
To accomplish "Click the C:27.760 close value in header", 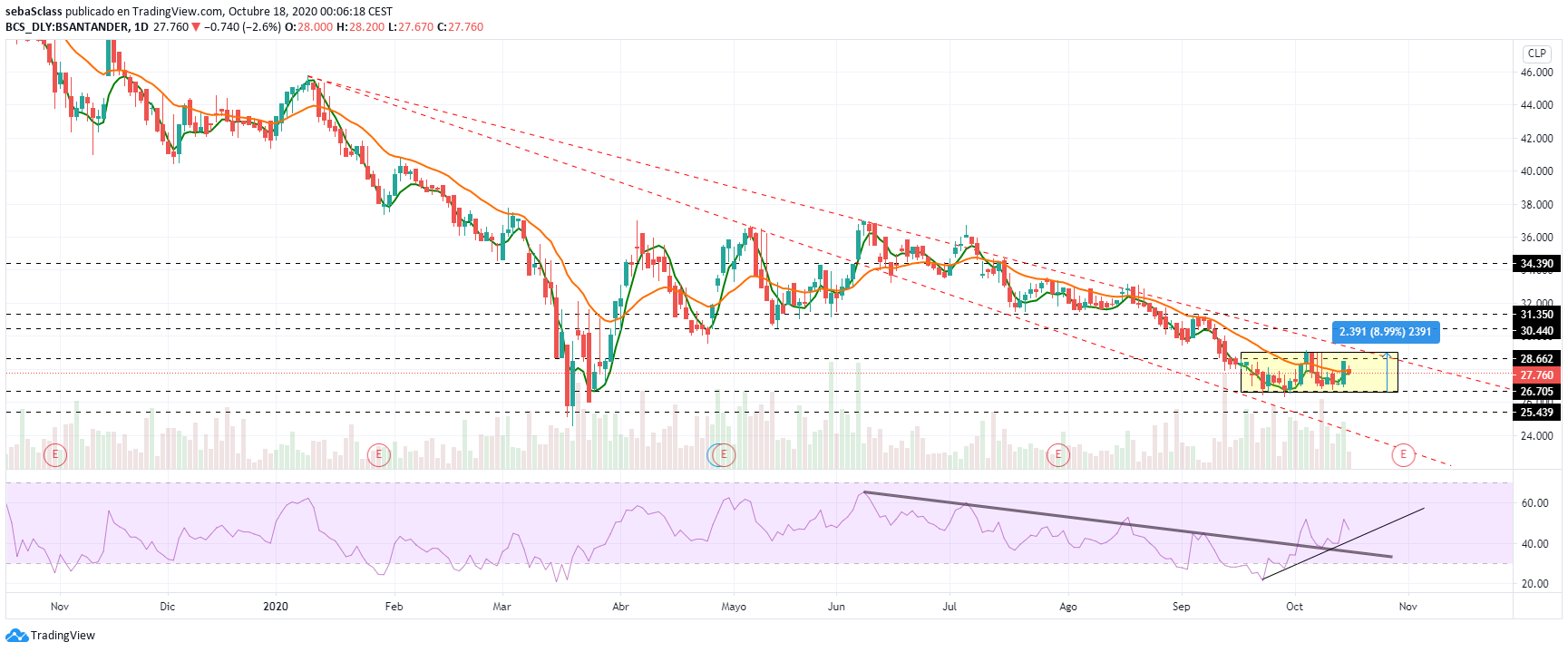I will (460, 27).
